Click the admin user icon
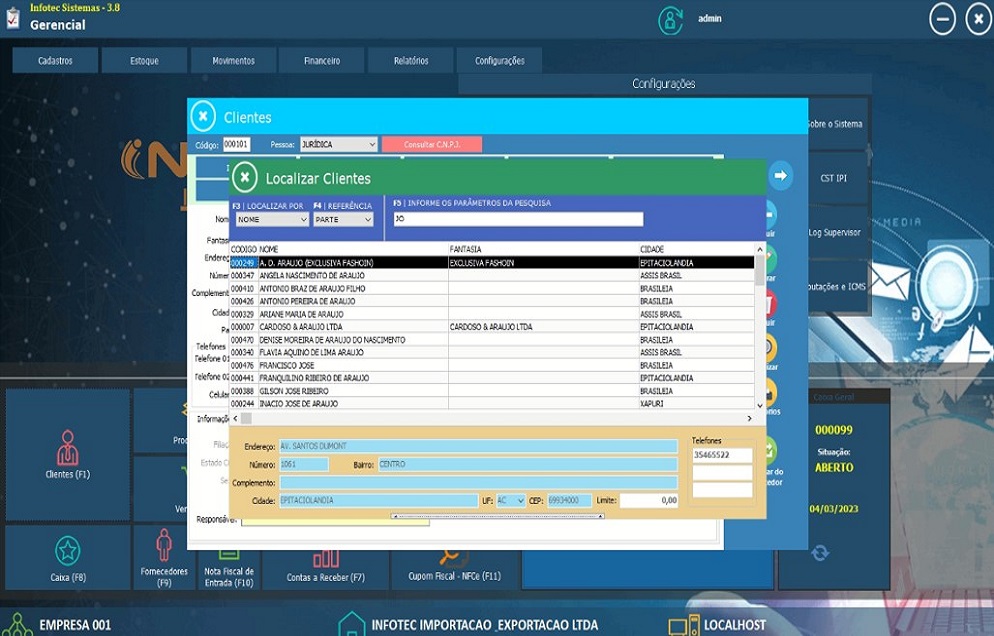 coord(670,20)
